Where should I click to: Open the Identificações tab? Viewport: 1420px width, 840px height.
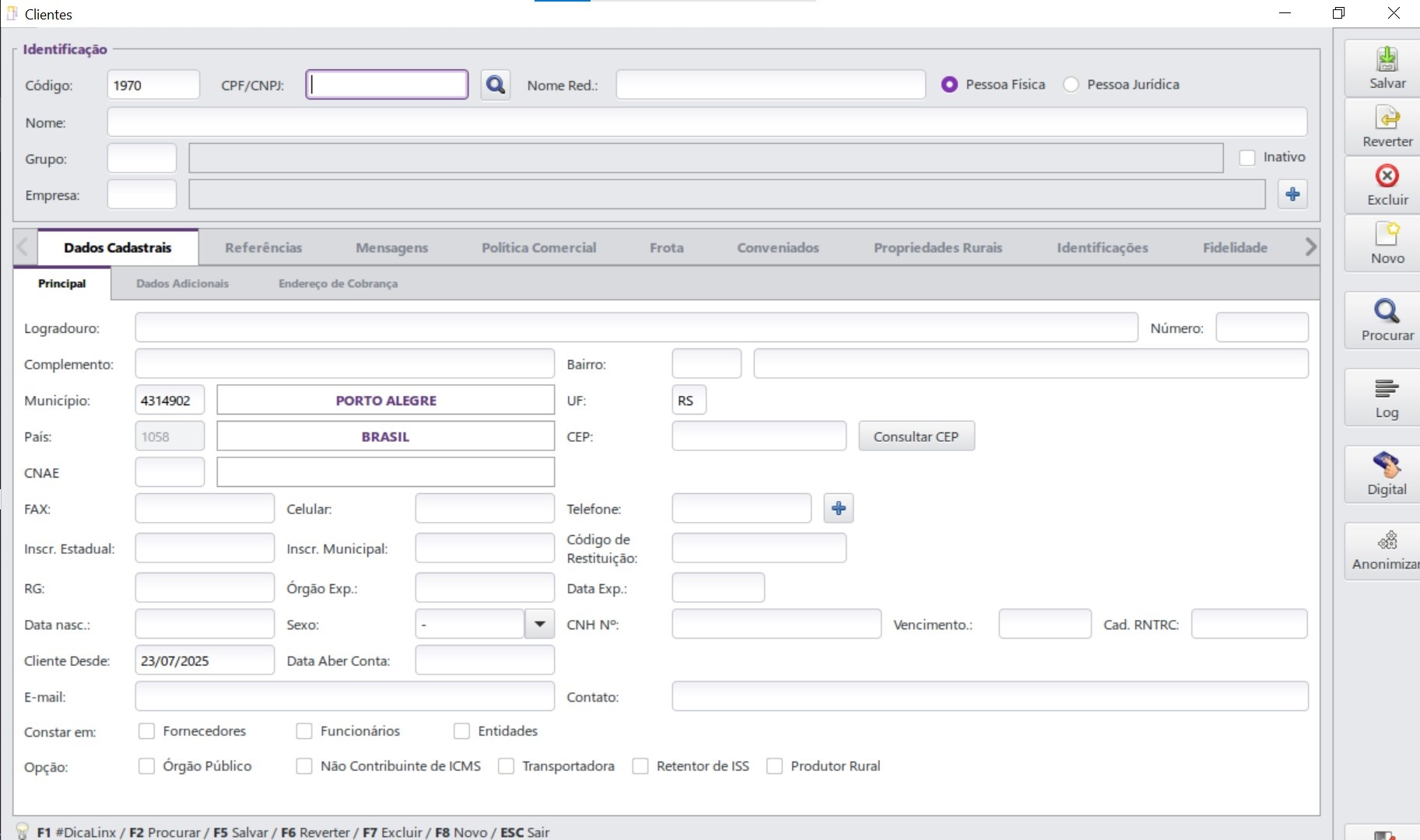1103,247
